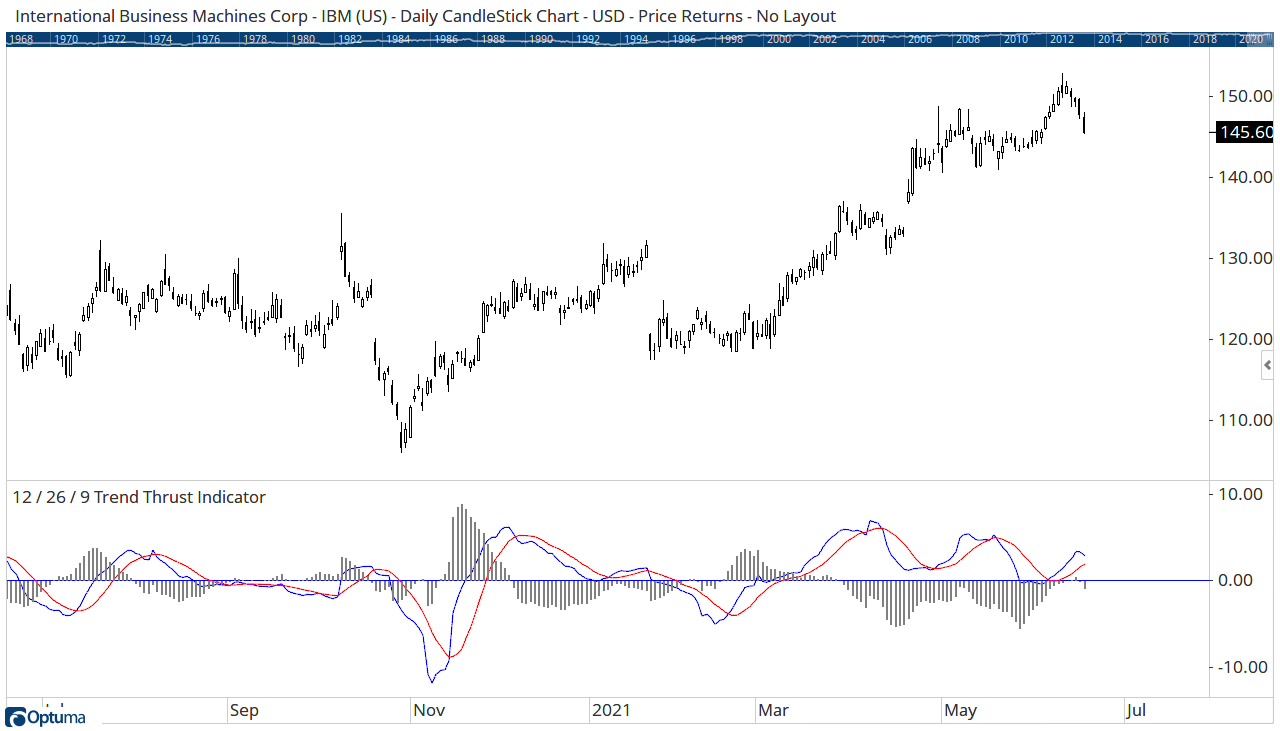
Task: Click the 150.00 price axis label
Action: pyautogui.click(x=1244, y=96)
